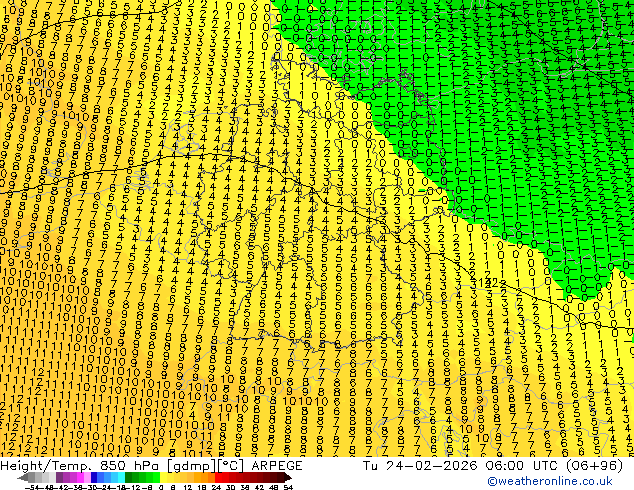
Task: Click the 'Height/Temp.' title text
Action: point(47,466)
